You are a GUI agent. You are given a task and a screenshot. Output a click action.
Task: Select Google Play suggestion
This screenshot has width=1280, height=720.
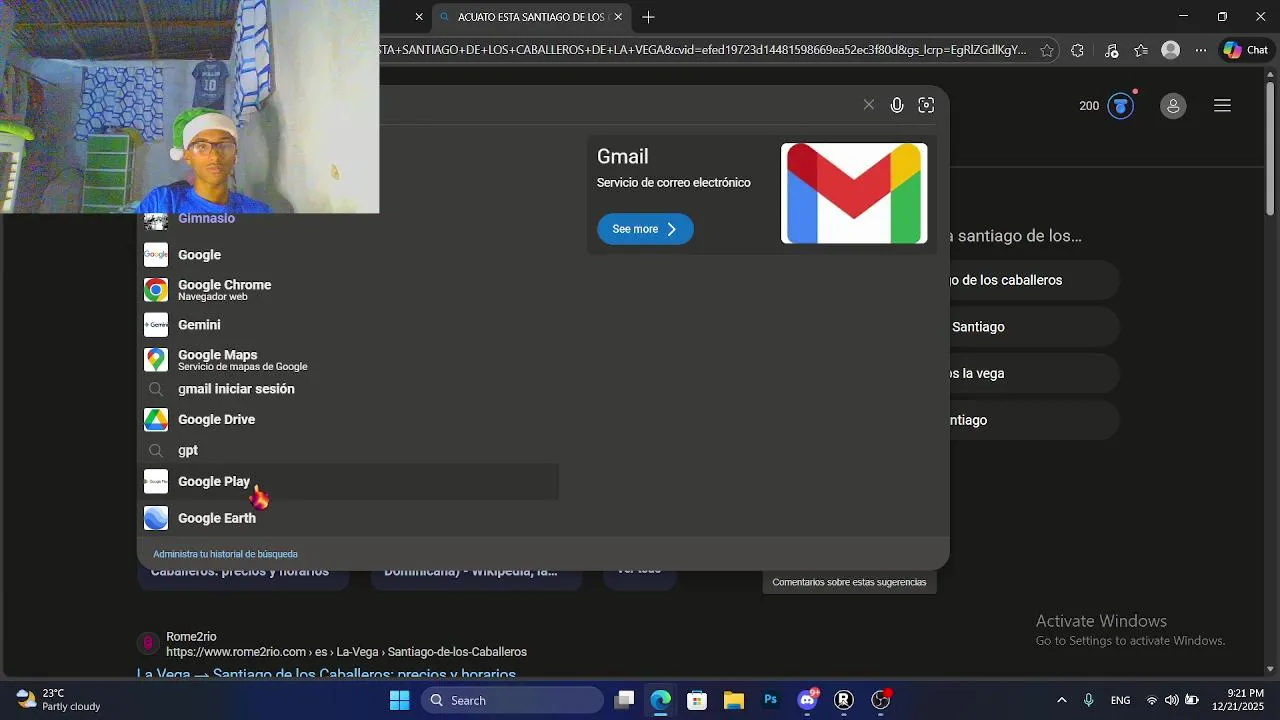(348, 482)
